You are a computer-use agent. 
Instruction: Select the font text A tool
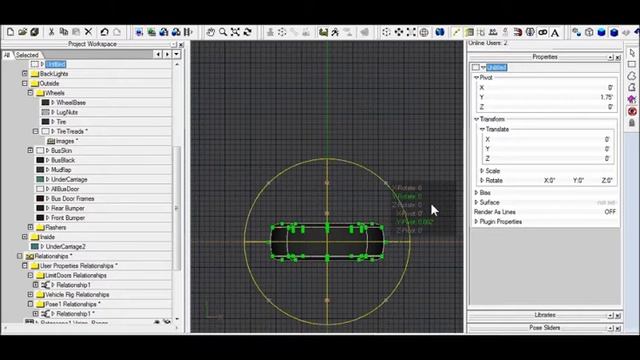click(555, 32)
